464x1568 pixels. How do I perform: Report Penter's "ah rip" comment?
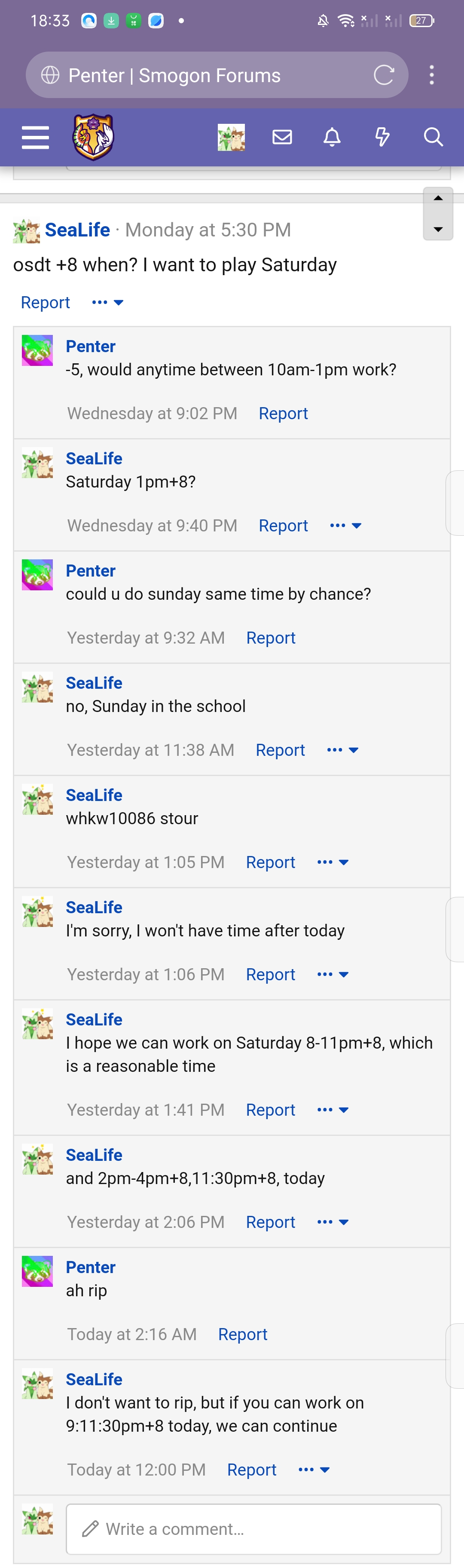243,1334
